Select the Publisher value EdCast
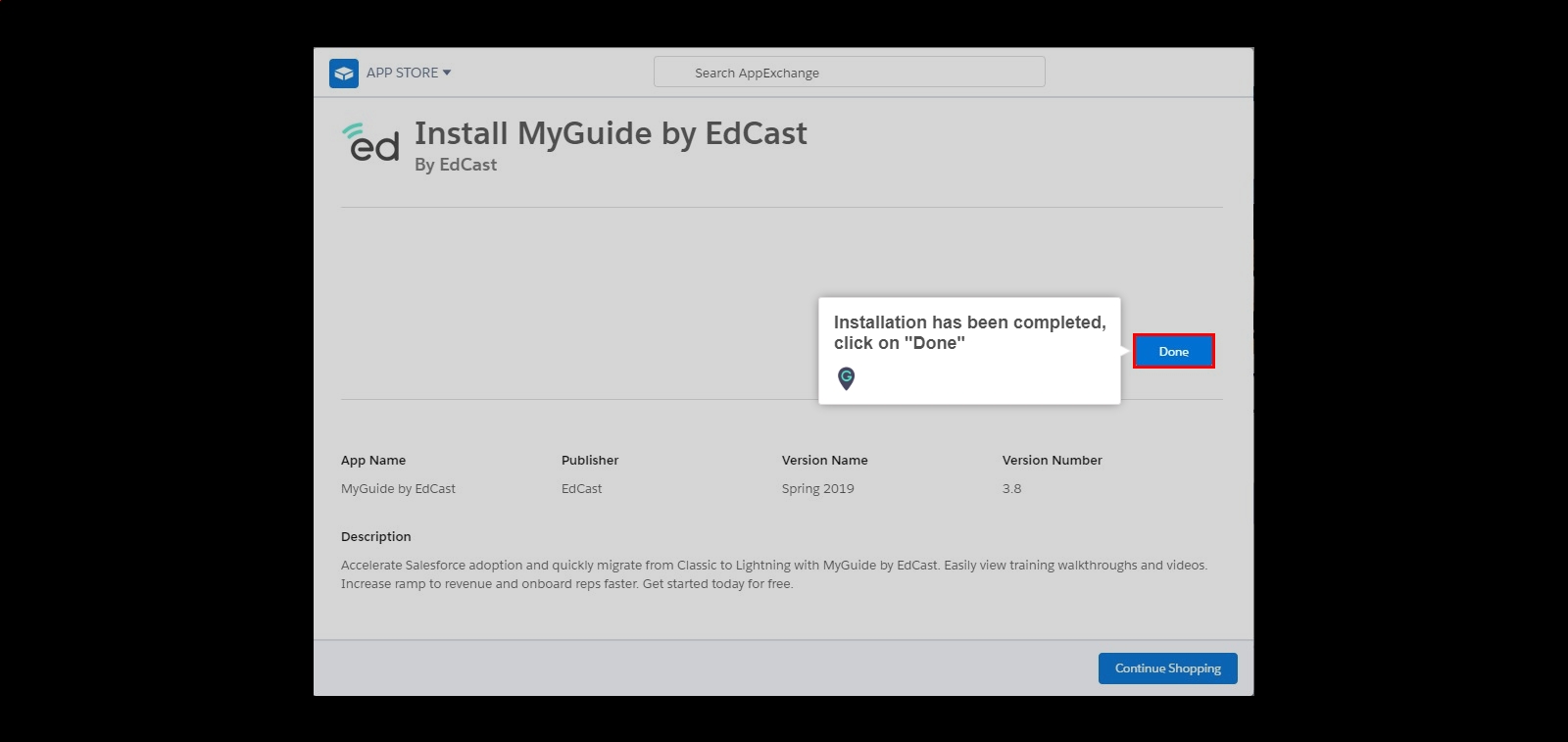 (x=581, y=488)
